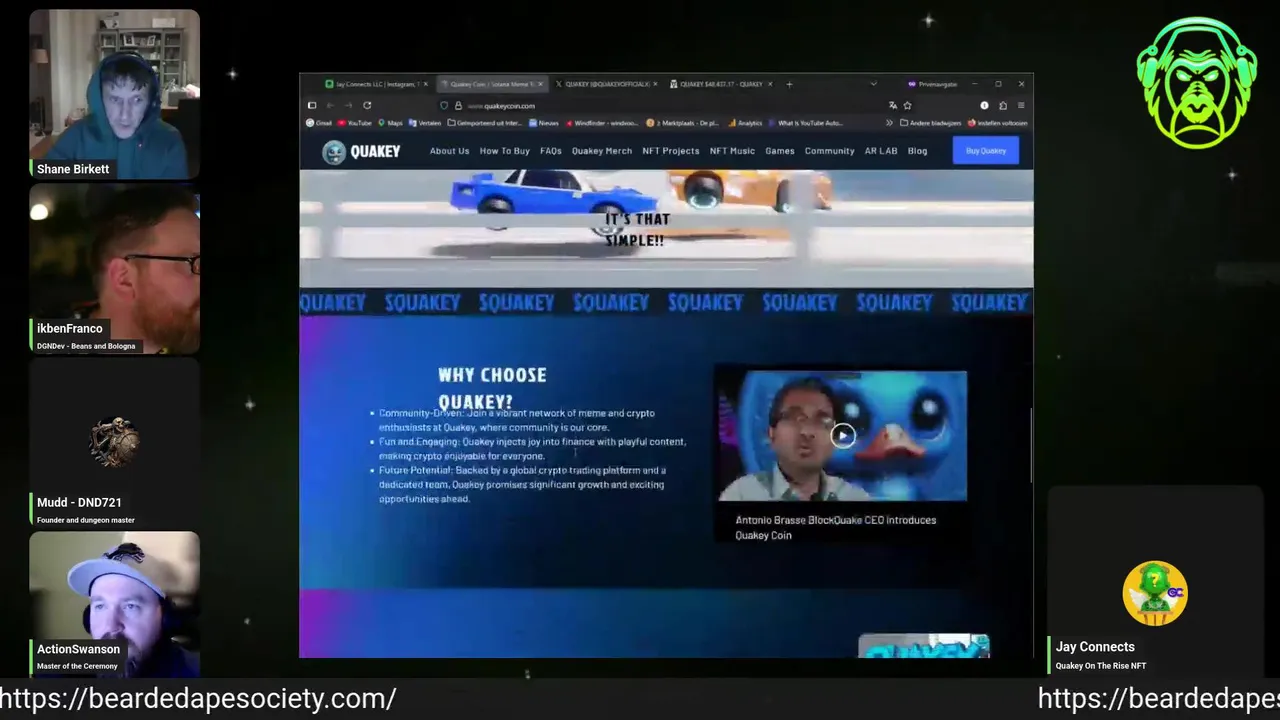Open Community in site navigation

[829, 151]
